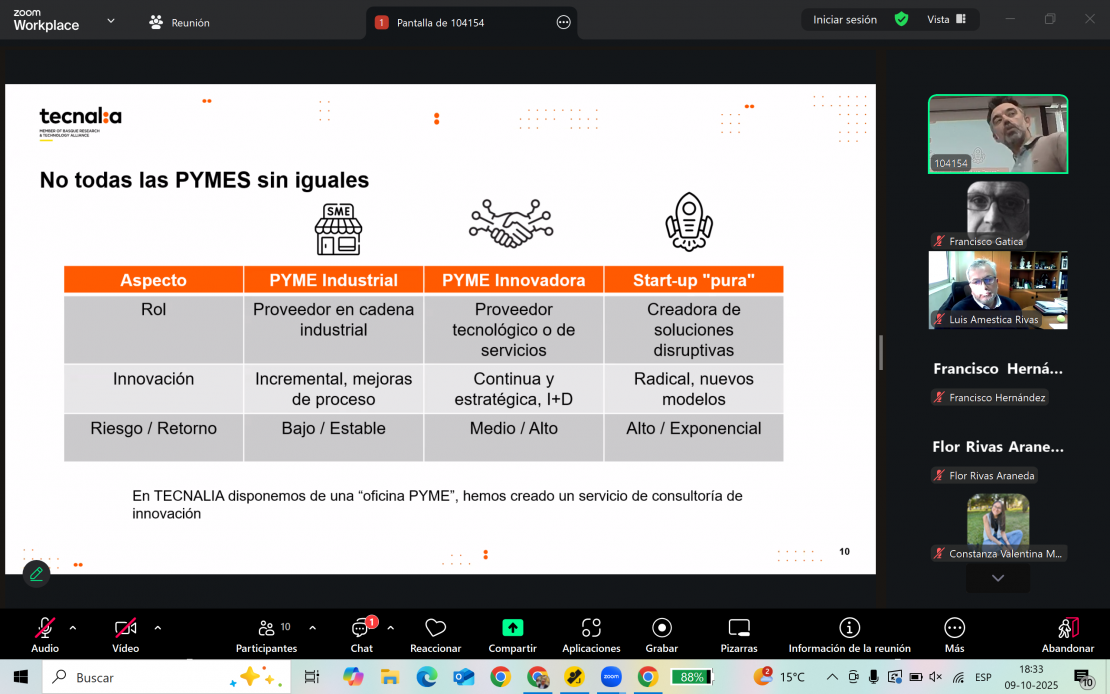Open the Pizarras whiteboards icon
Screen dimensions: 1110x694
(x=739, y=628)
